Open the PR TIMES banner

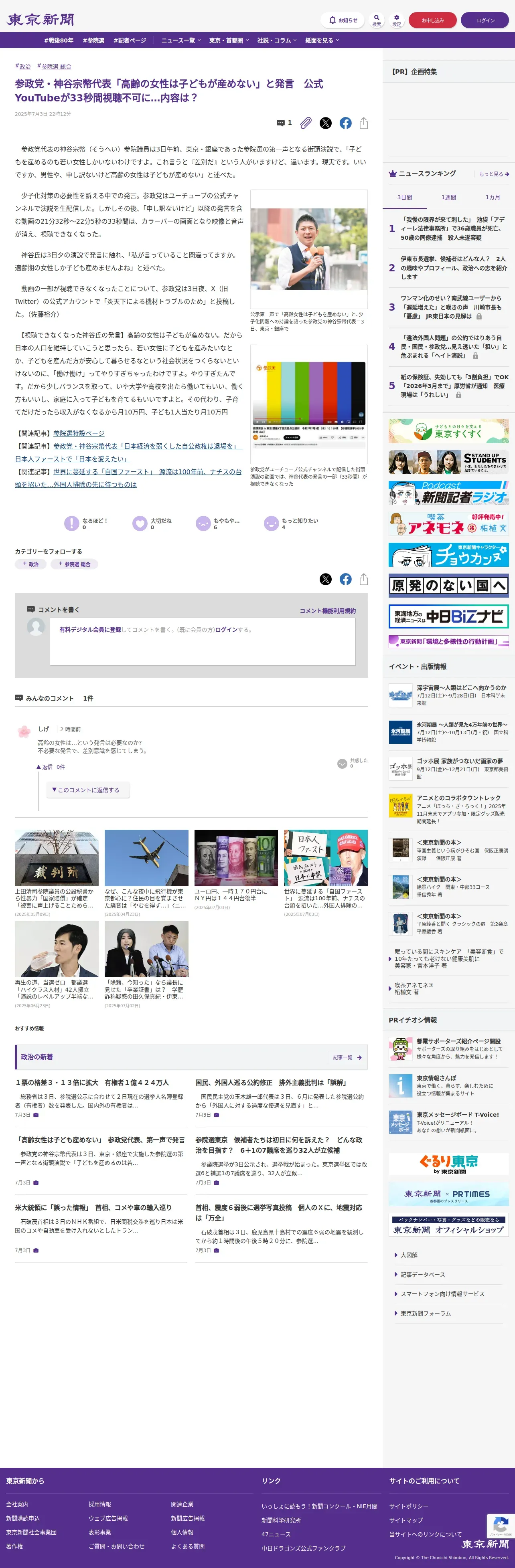coord(448,1194)
